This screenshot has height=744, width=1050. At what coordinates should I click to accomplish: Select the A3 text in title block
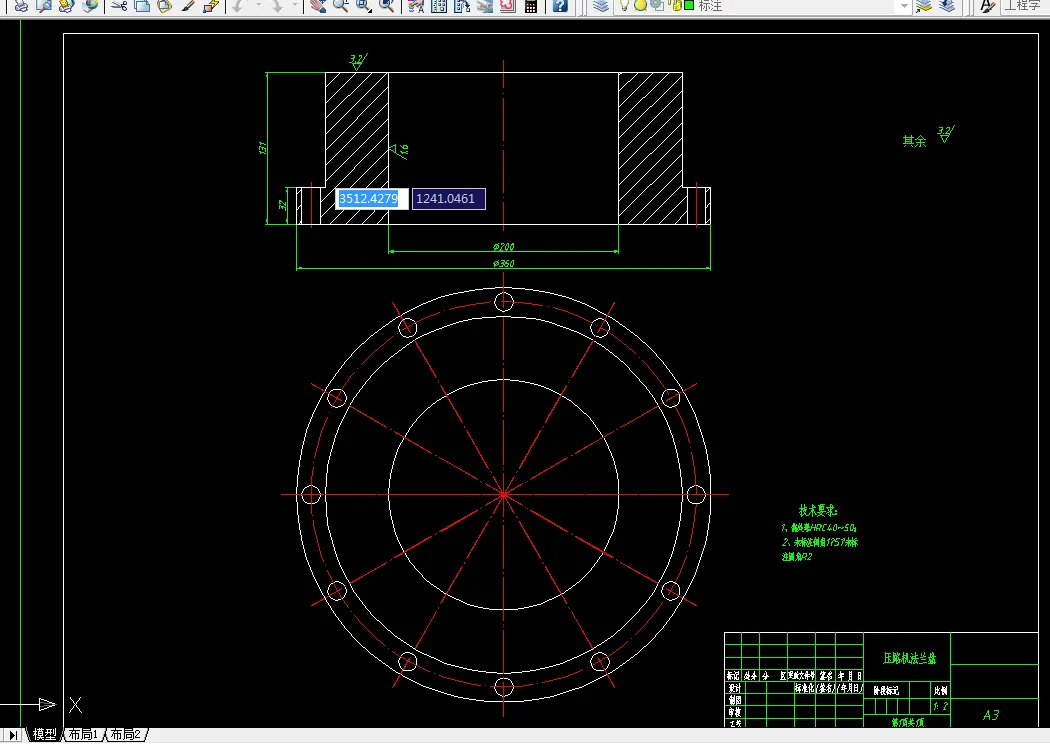pos(991,715)
